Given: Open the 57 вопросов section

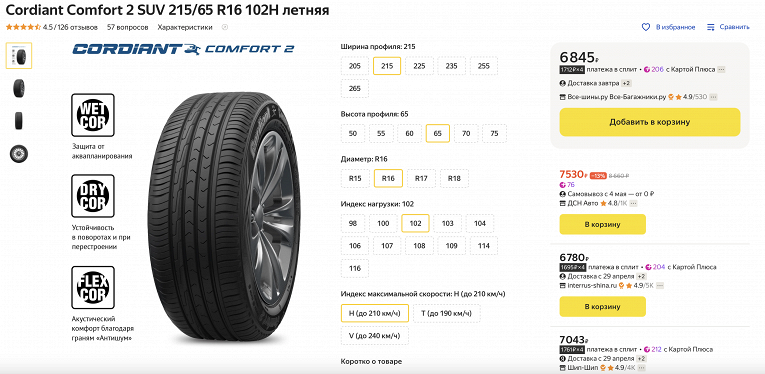Looking at the screenshot, I should point(127,27).
